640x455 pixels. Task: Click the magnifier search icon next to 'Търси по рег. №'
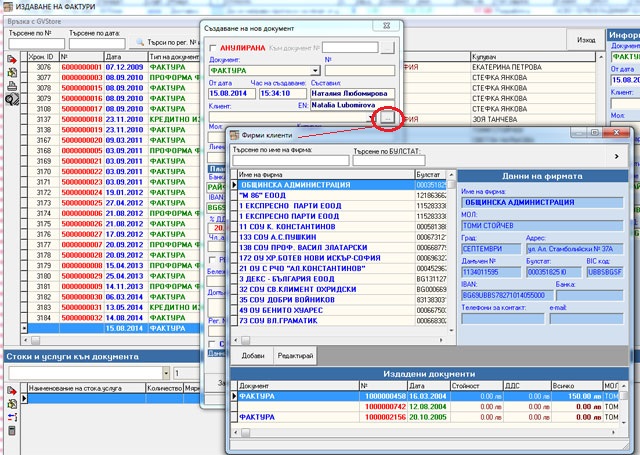[x=140, y=42]
